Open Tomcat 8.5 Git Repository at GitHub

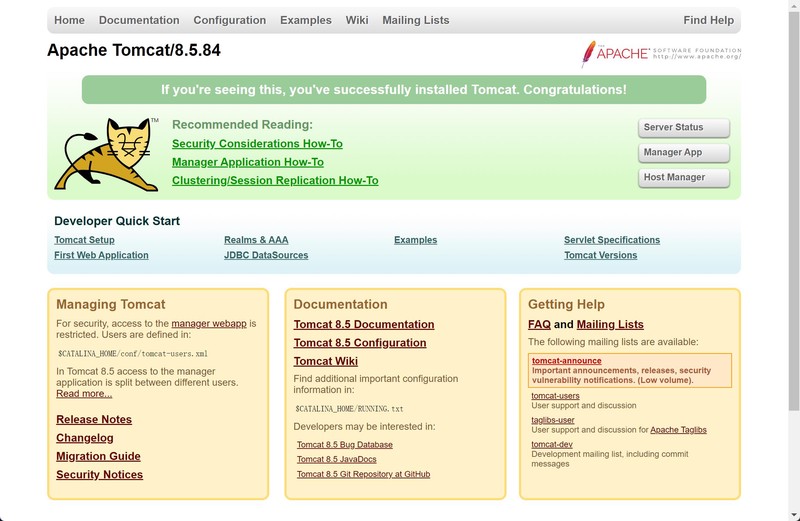pyautogui.click(x=363, y=475)
